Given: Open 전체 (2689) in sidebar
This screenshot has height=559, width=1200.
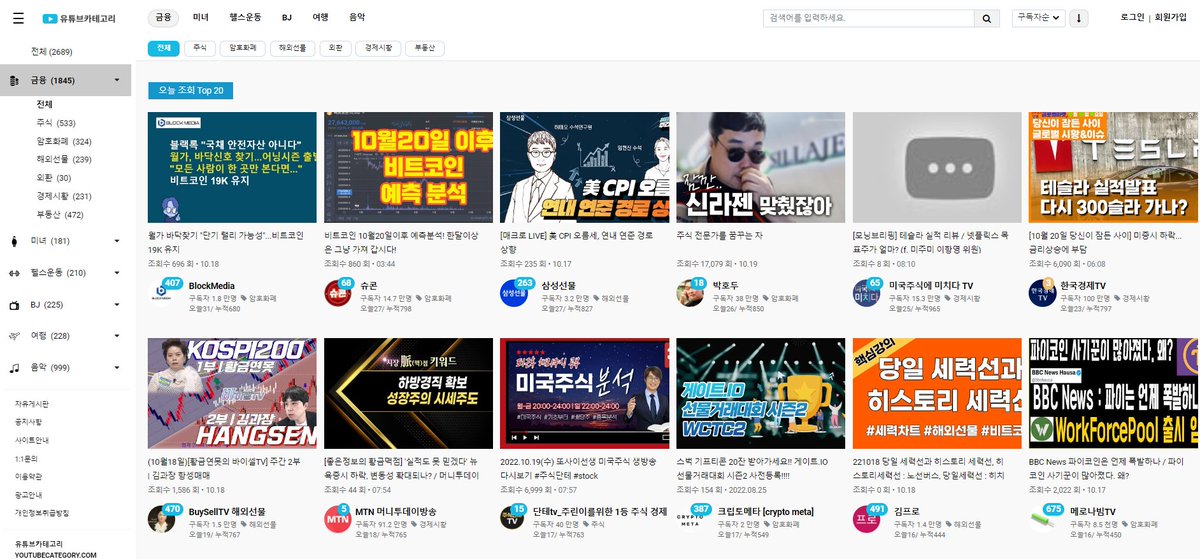Looking at the screenshot, I should point(52,51).
